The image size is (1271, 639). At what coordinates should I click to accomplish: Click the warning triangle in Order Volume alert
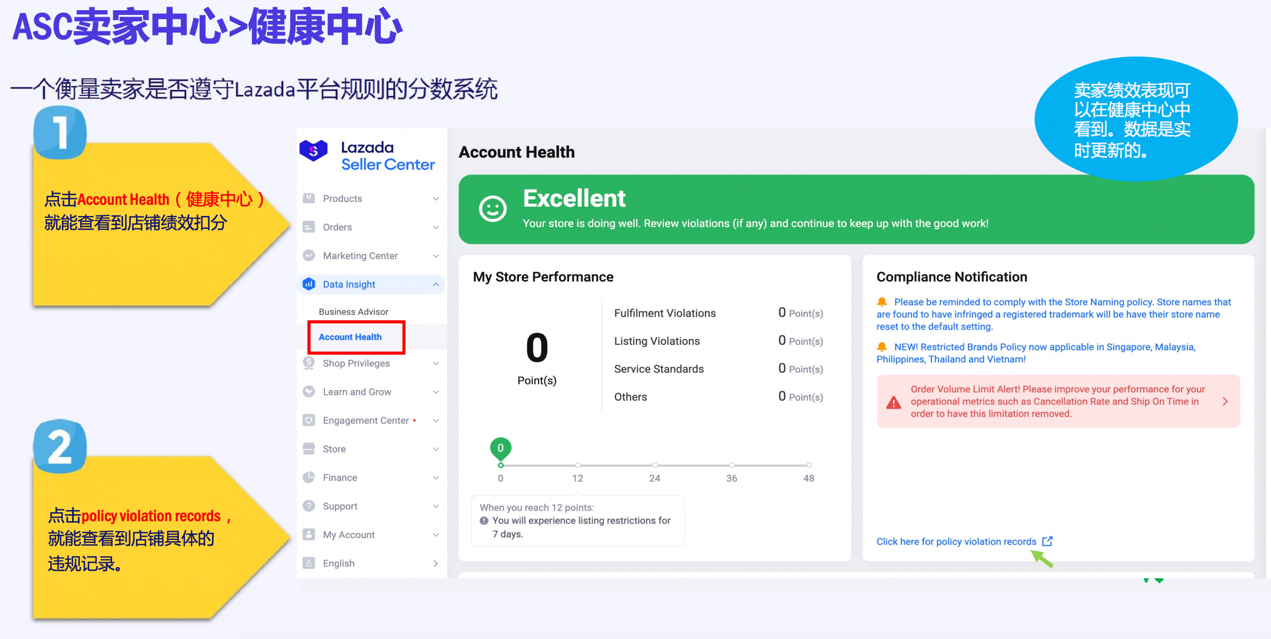pos(894,402)
